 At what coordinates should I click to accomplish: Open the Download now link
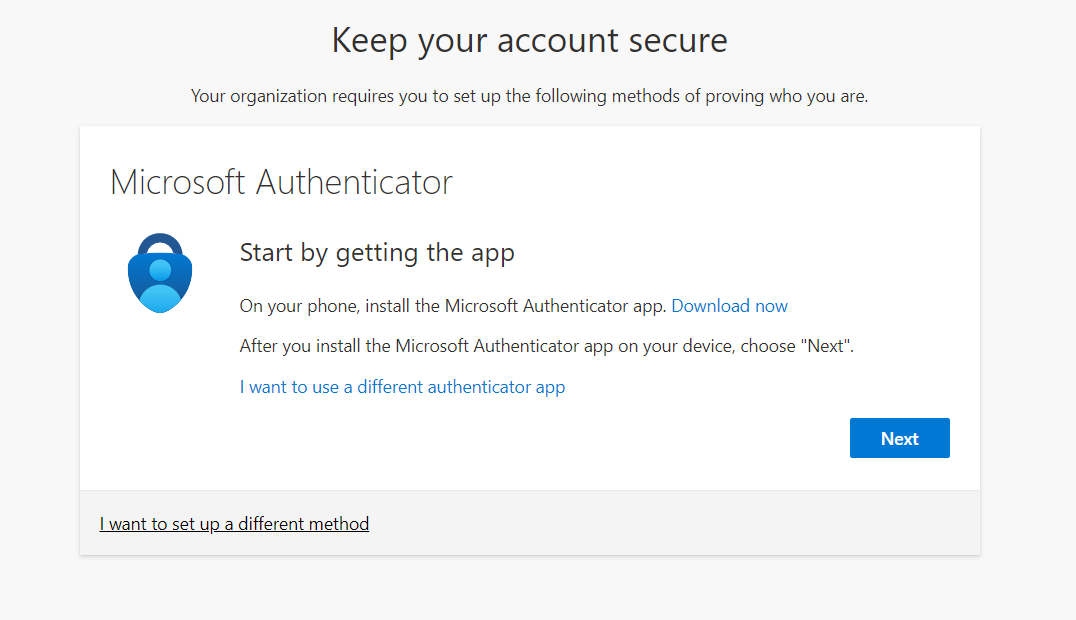(729, 306)
